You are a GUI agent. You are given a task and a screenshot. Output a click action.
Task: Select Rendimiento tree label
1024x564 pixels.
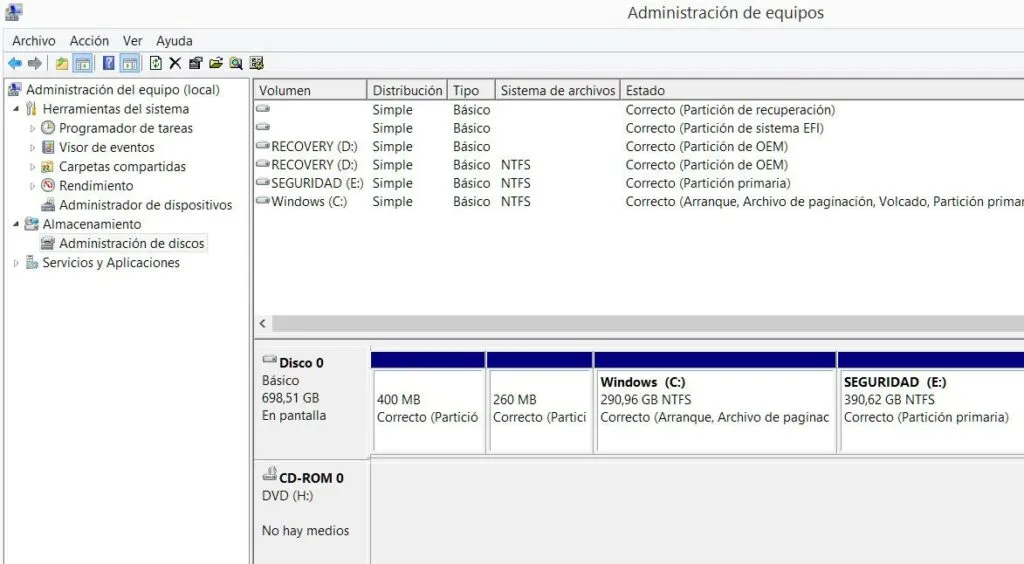(x=96, y=186)
